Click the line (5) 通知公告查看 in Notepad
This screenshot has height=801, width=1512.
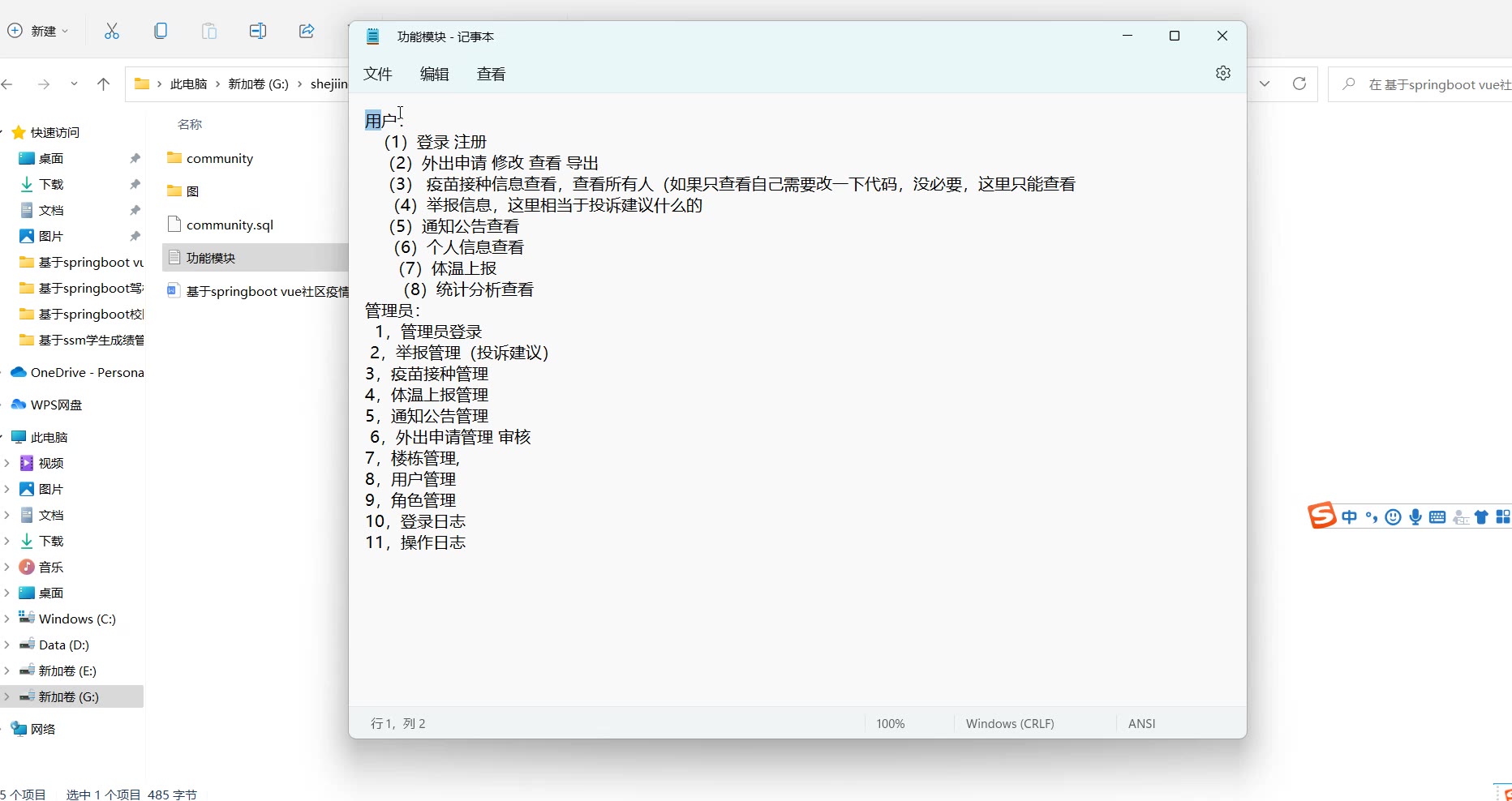454,226
